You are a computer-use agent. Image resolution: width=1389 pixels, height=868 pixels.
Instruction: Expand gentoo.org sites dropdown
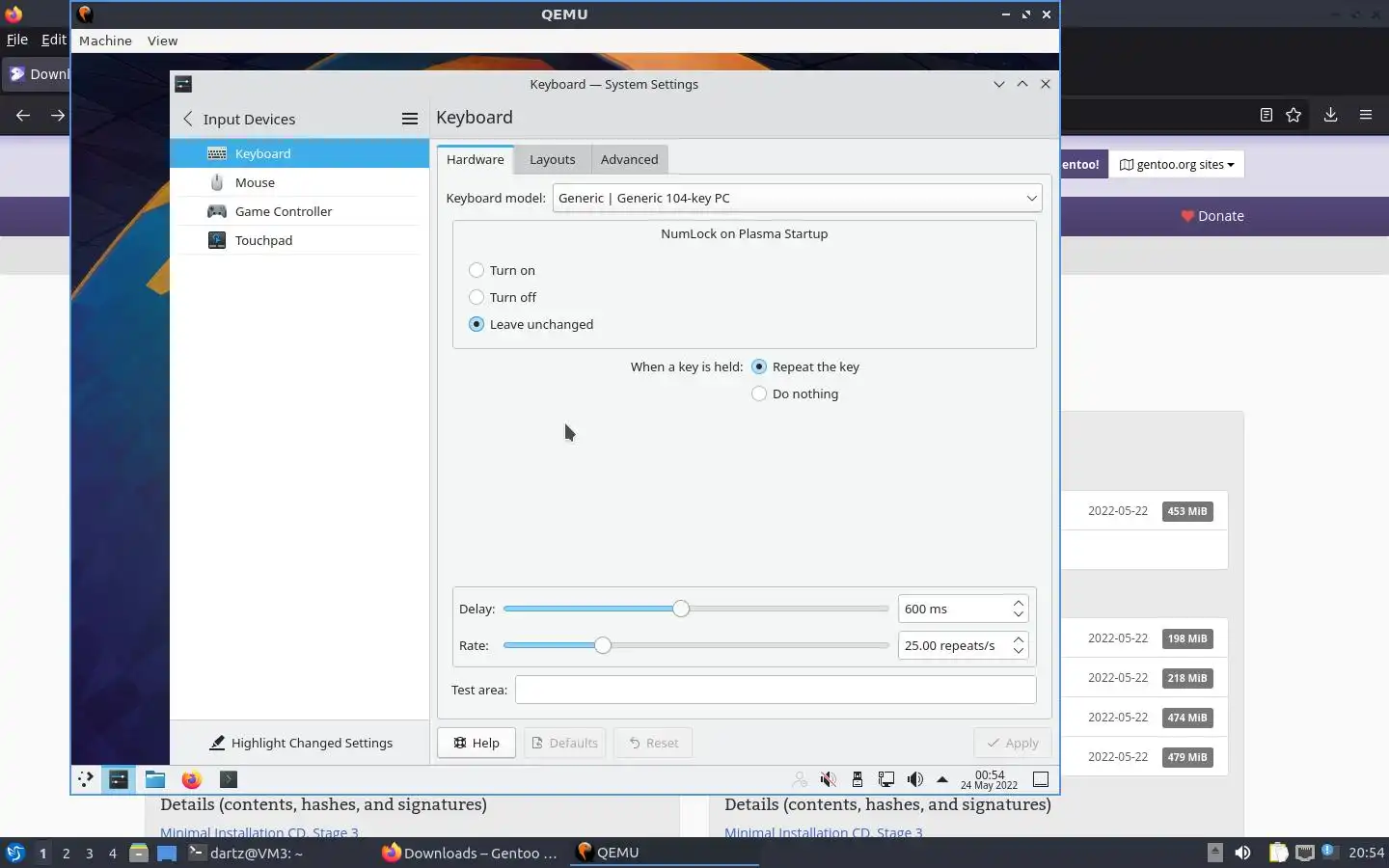(1177, 164)
